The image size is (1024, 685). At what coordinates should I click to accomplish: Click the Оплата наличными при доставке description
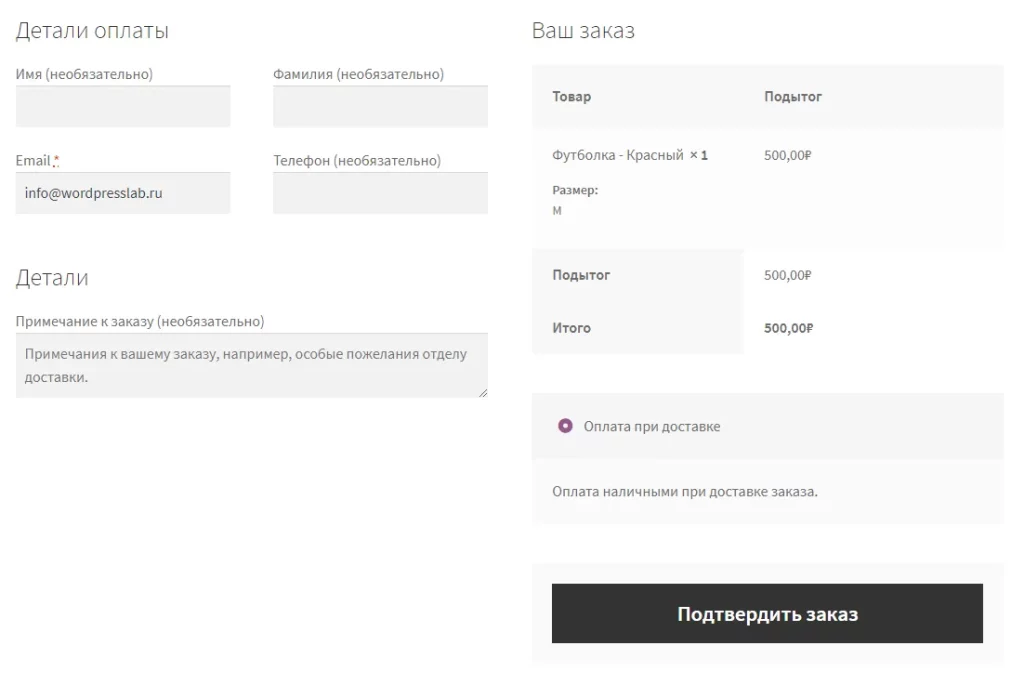(684, 492)
